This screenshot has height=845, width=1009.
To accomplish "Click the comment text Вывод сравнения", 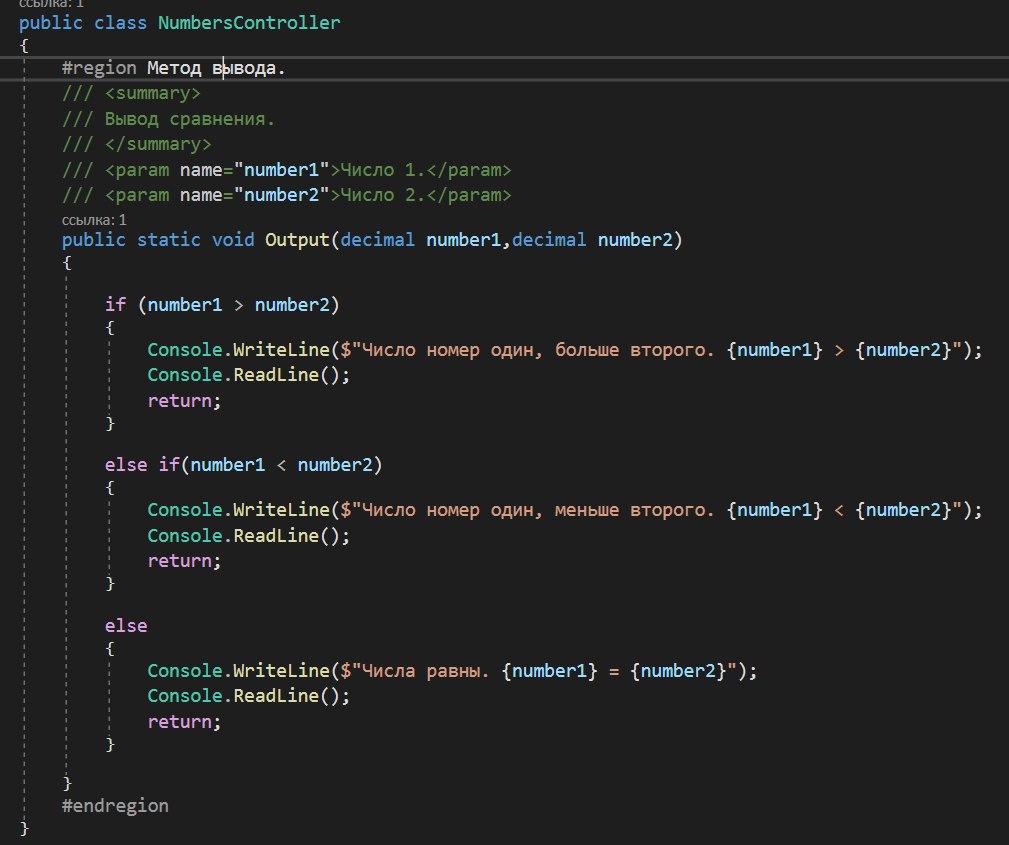I will point(189,120).
